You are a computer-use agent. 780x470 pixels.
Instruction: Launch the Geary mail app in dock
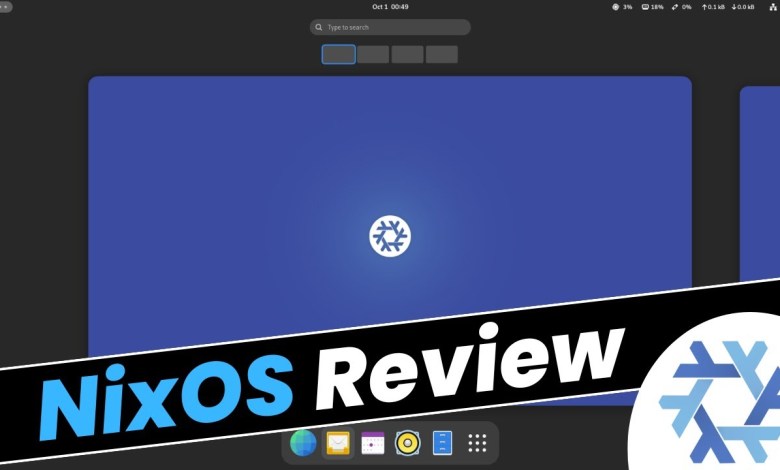point(338,443)
